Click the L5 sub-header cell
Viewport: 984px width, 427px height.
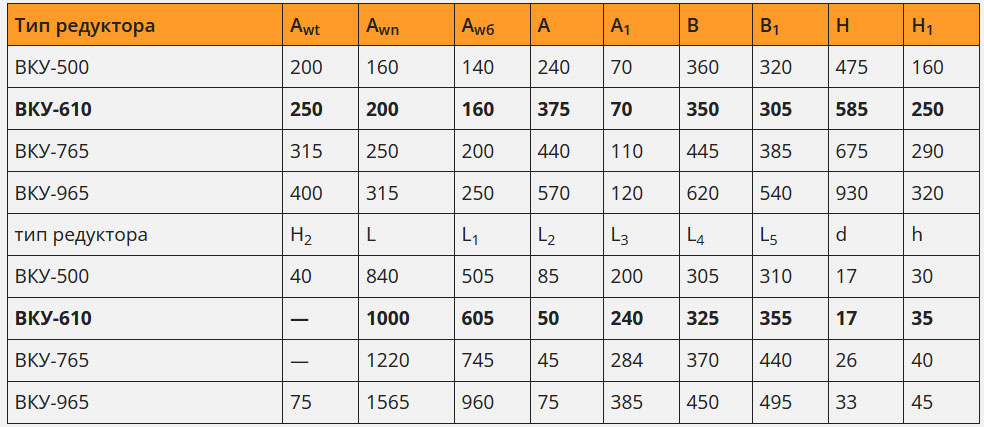tap(769, 236)
